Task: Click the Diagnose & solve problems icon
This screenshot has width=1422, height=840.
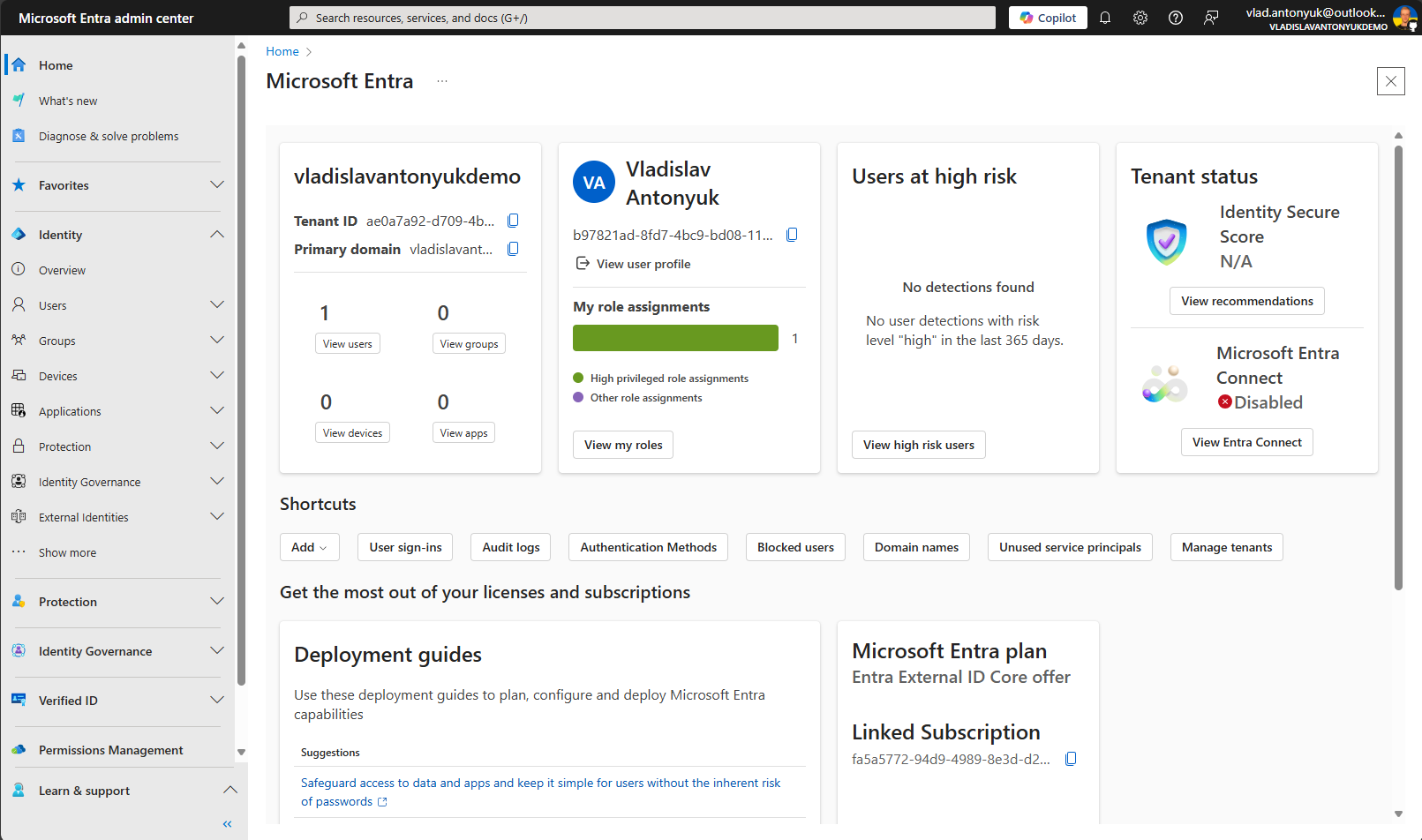Action: pos(19,136)
